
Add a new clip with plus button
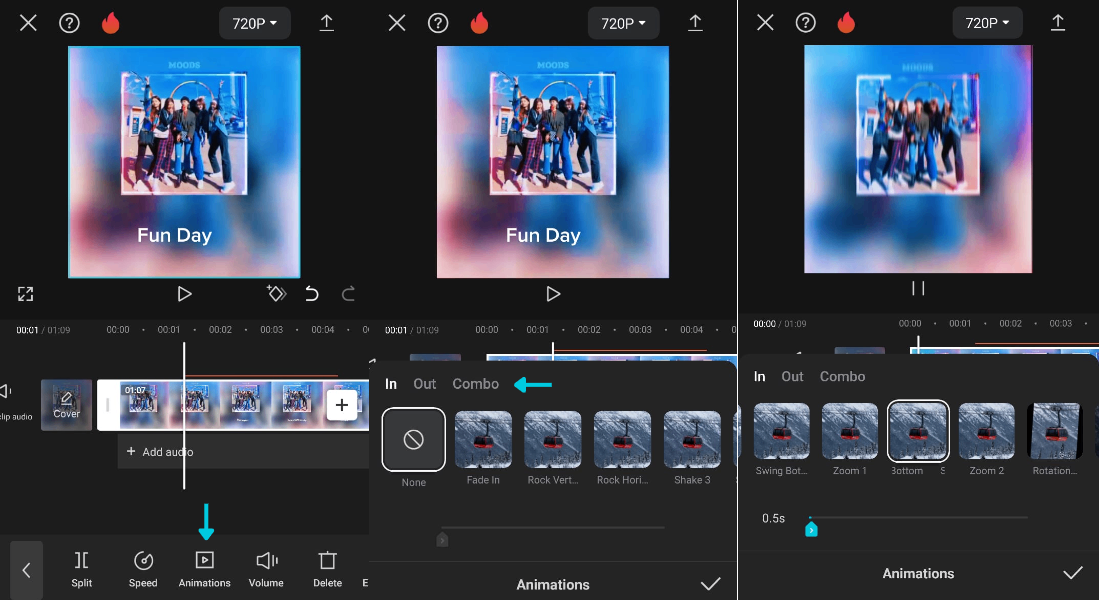click(342, 405)
